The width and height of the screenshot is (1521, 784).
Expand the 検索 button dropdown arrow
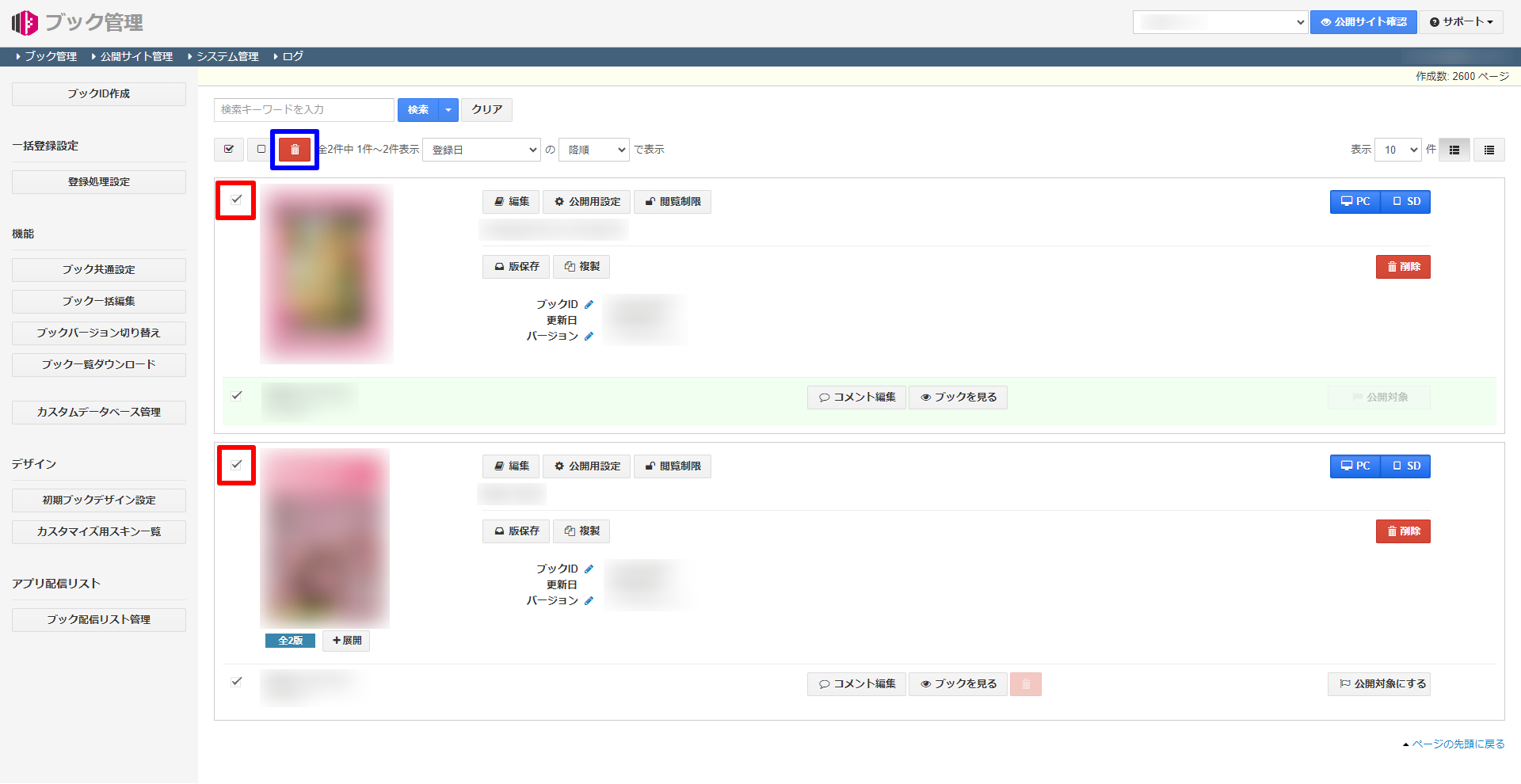click(448, 110)
